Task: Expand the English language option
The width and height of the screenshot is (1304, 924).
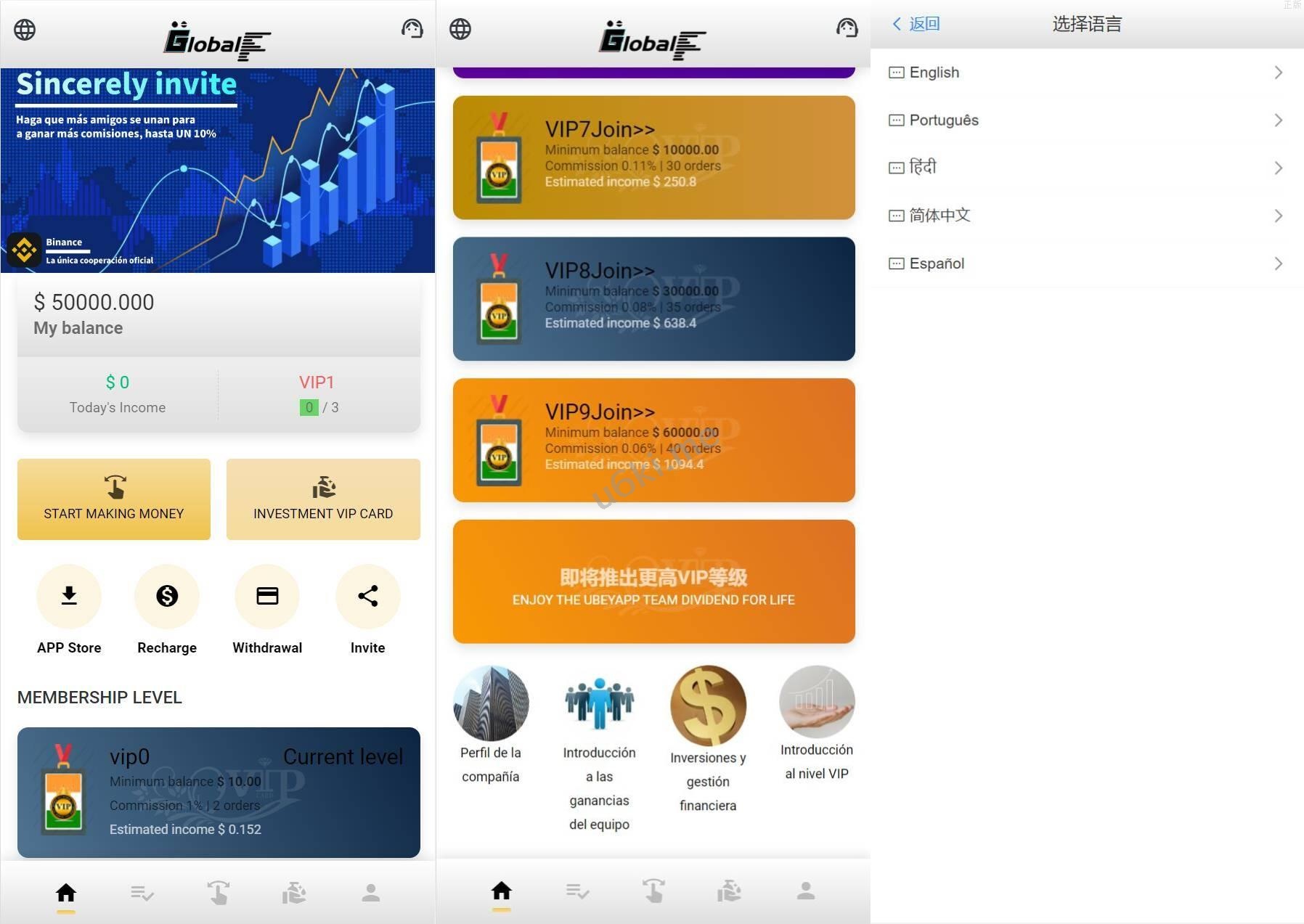Action: (x=1279, y=72)
